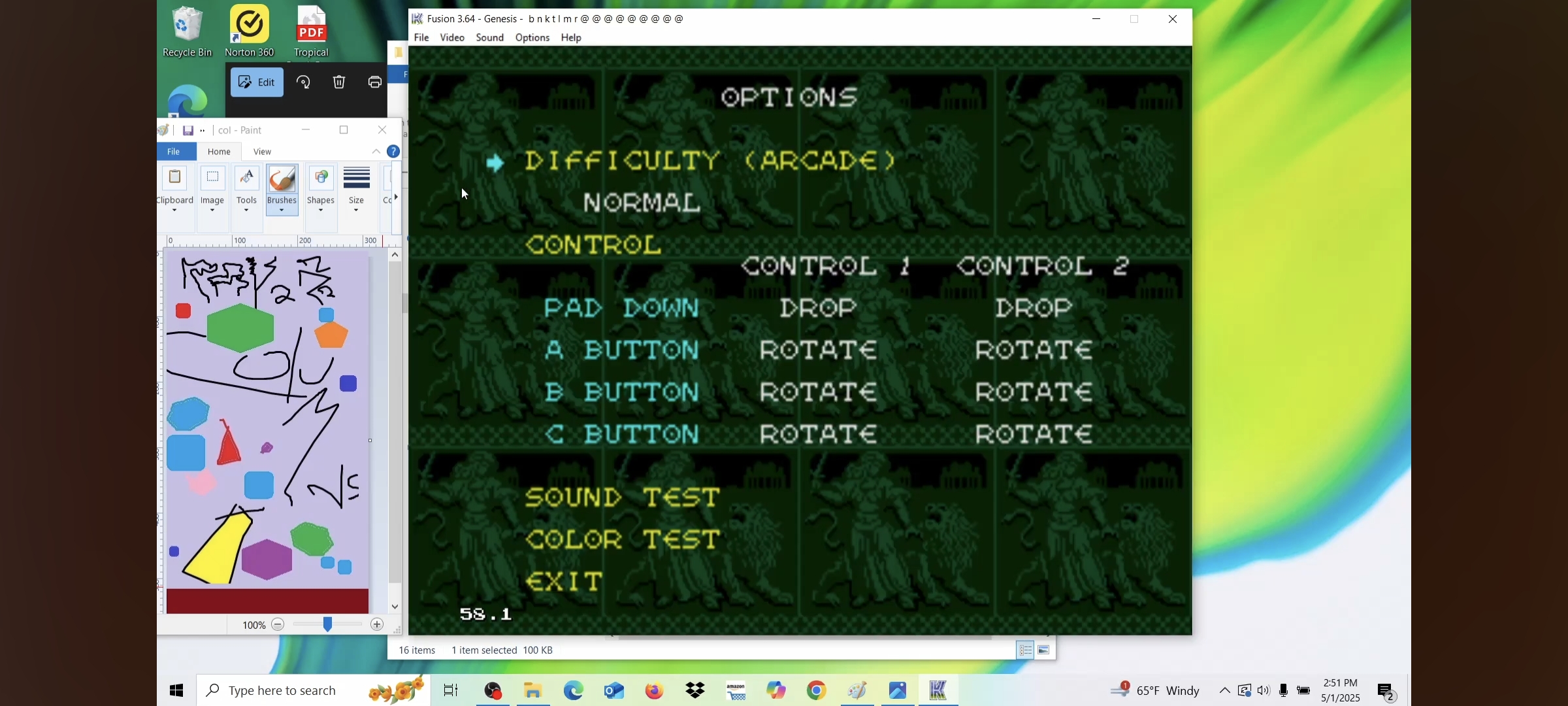
Task: Switch to details view in Explorer status bar
Action: 1026,650
